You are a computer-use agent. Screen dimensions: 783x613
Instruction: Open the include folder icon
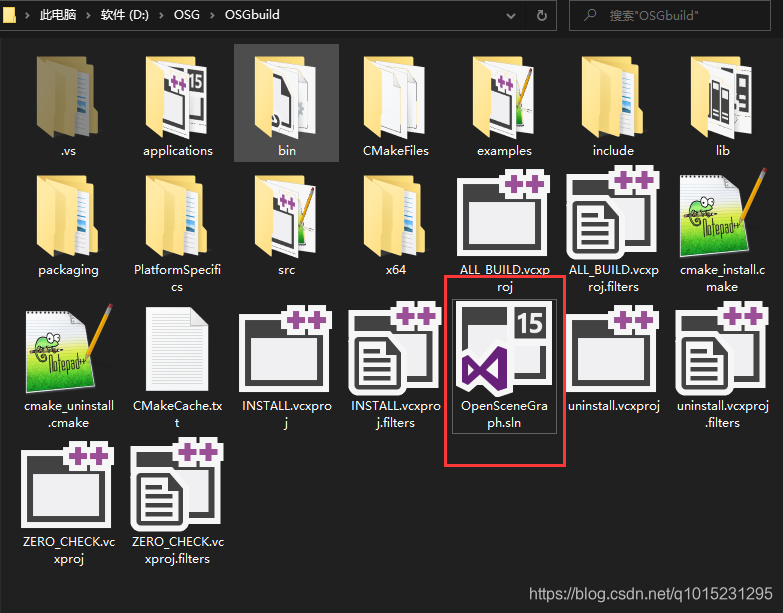(x=613, y=97)
